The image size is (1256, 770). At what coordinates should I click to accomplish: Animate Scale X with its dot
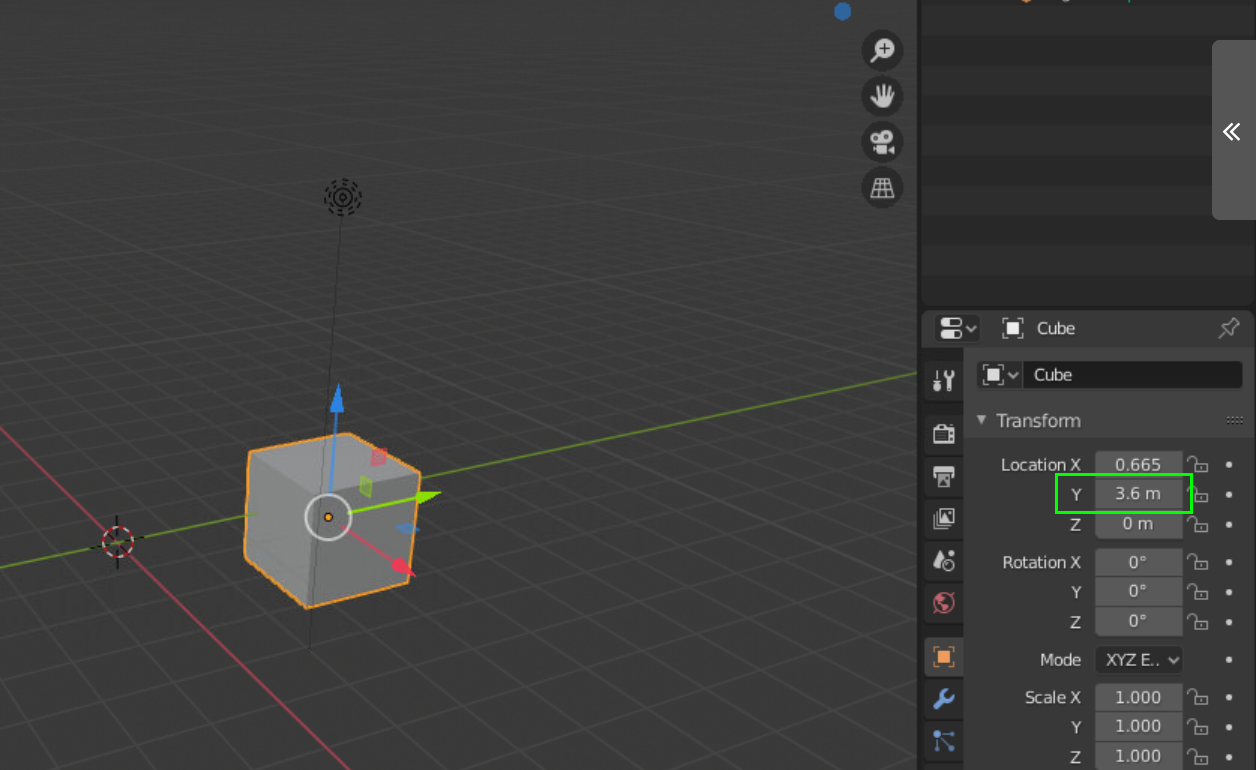(x=1228, y=698)
